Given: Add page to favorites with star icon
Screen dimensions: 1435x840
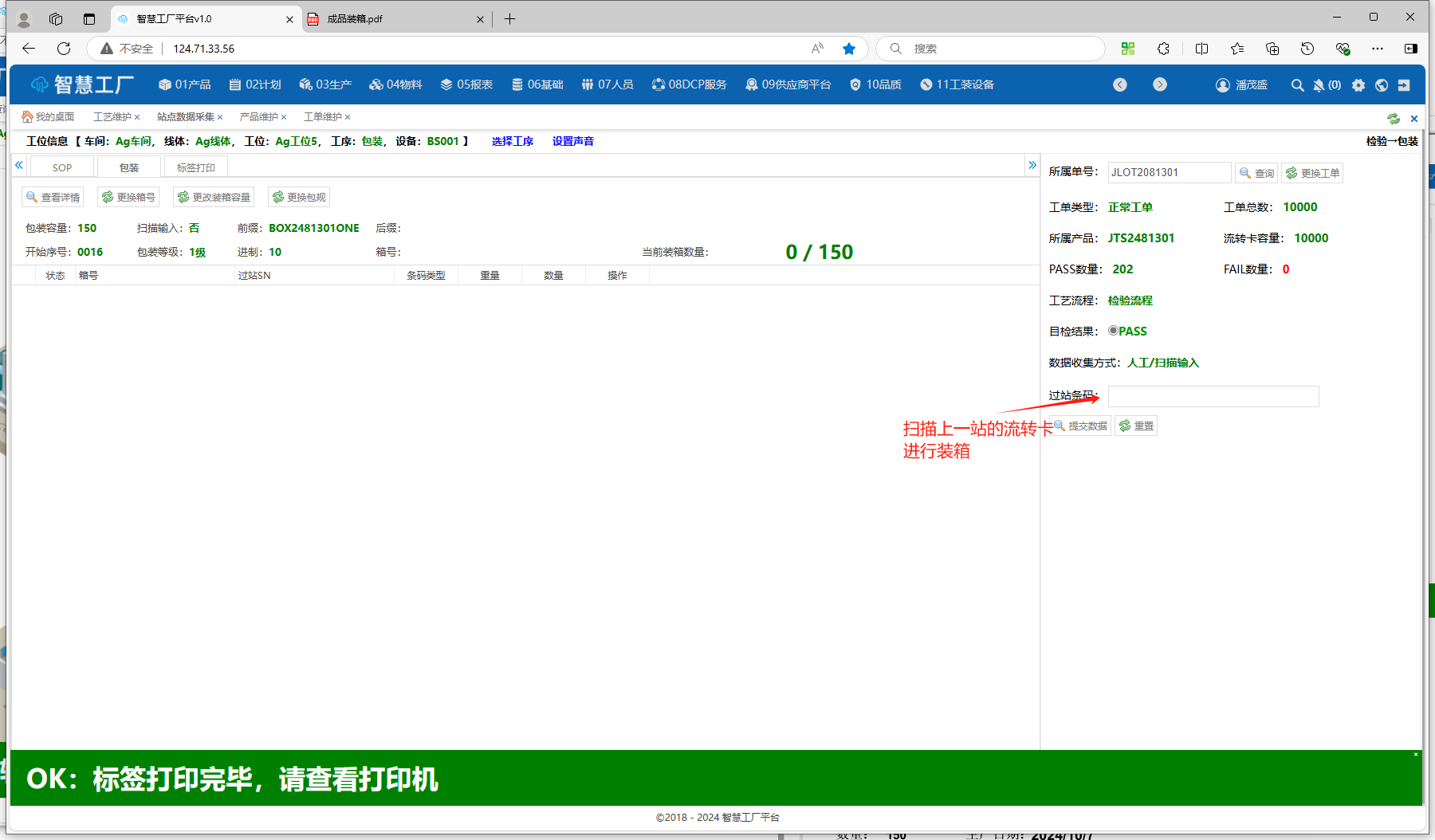Looking at the screenshot, I should [849, 49].
